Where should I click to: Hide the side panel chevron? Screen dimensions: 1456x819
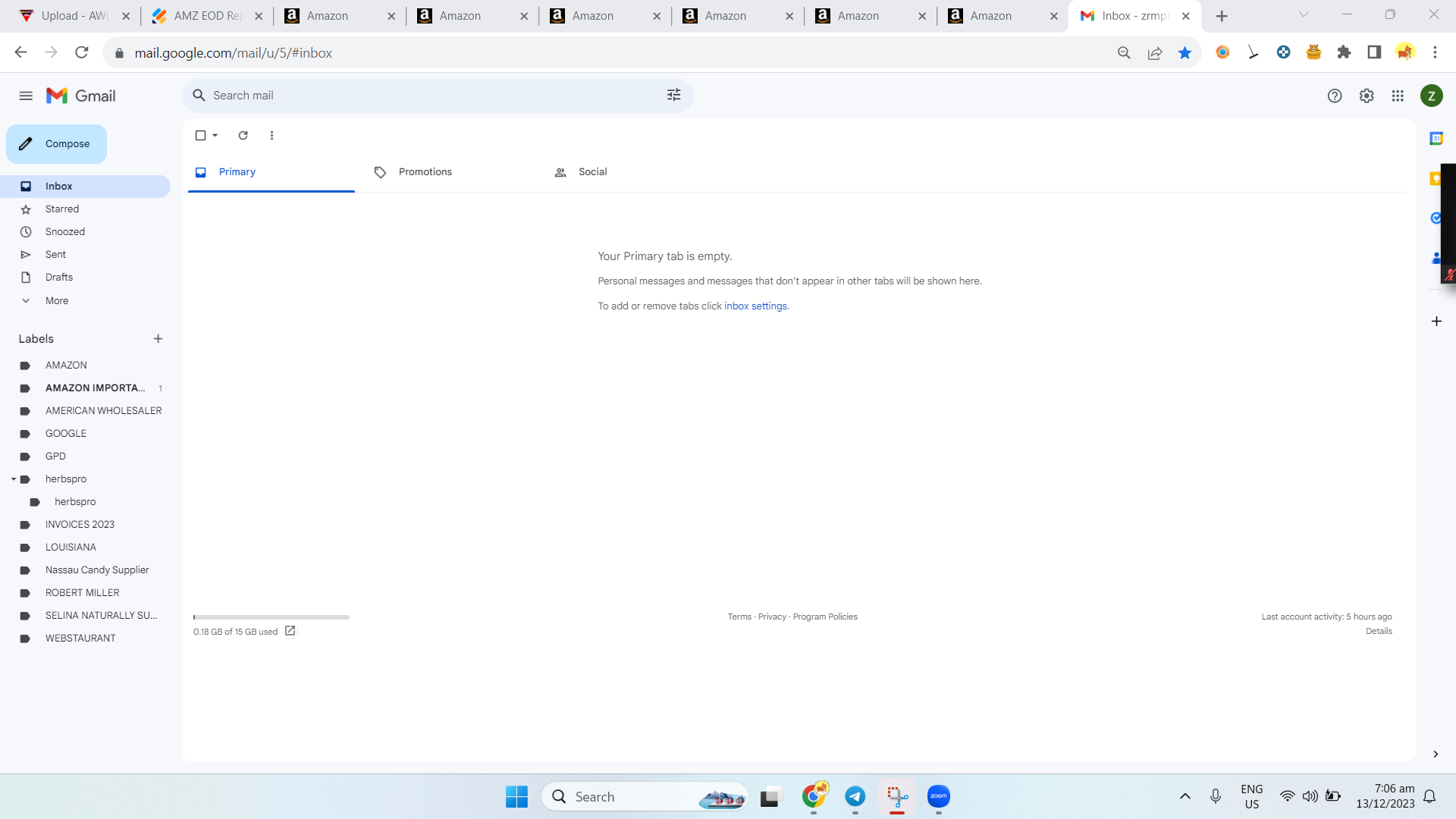pos(1436,755)
